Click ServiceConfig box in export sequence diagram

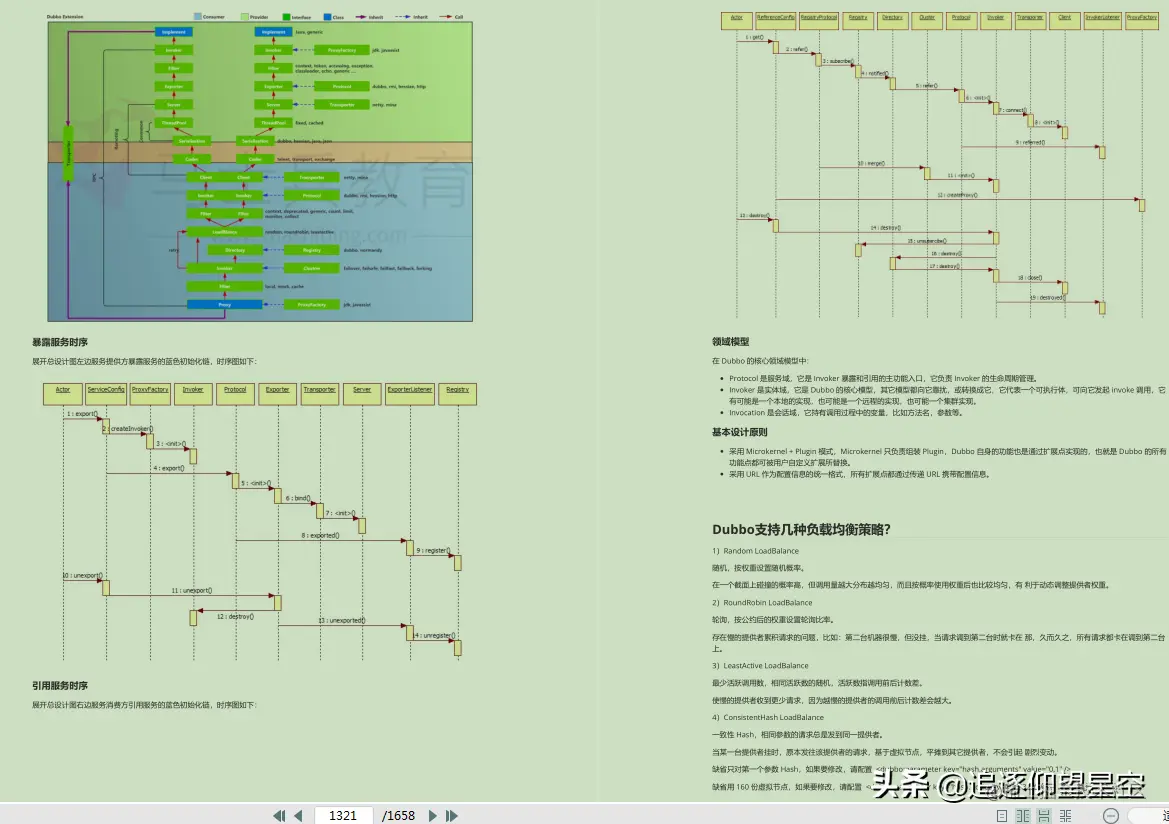(x=106, y=394)
